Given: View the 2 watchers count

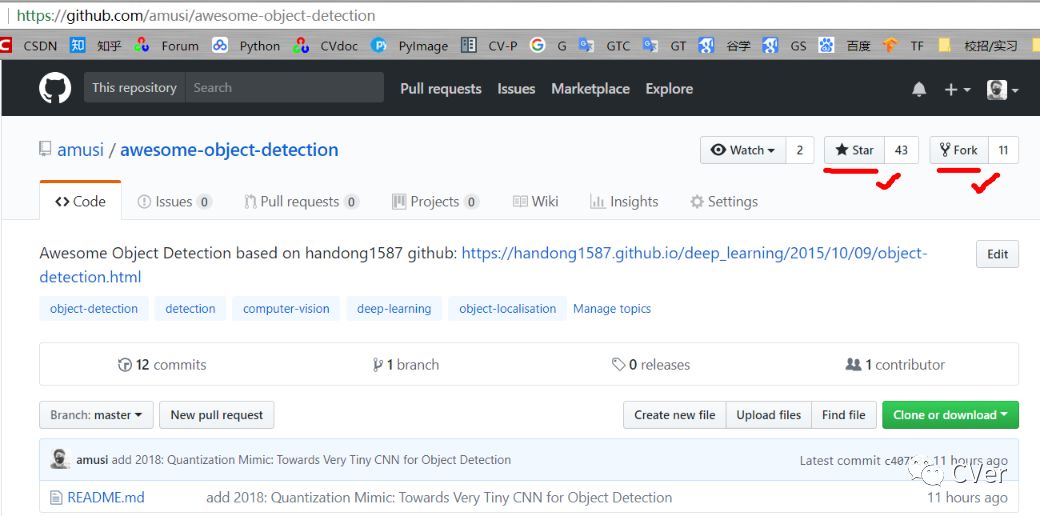Looking at the screenshot, I should (x=800, y=151).
